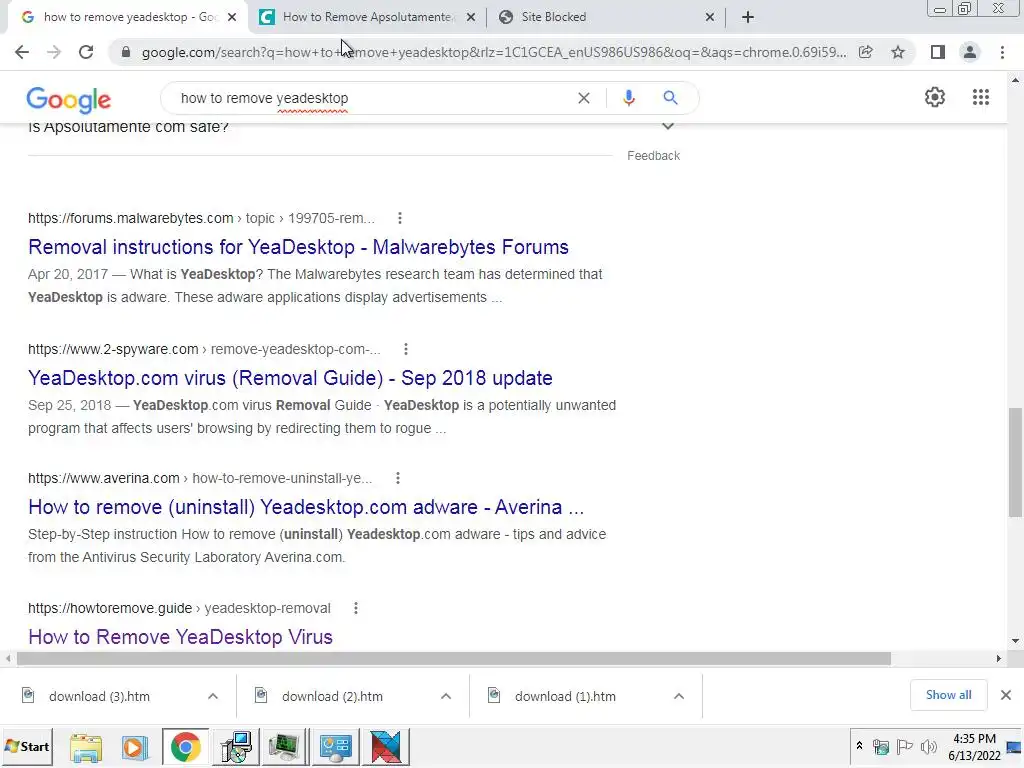Open Windows Explorer from the taskbar
Image resolution: width=1024 pixels, height=768 pixels.
click(86, 746)
